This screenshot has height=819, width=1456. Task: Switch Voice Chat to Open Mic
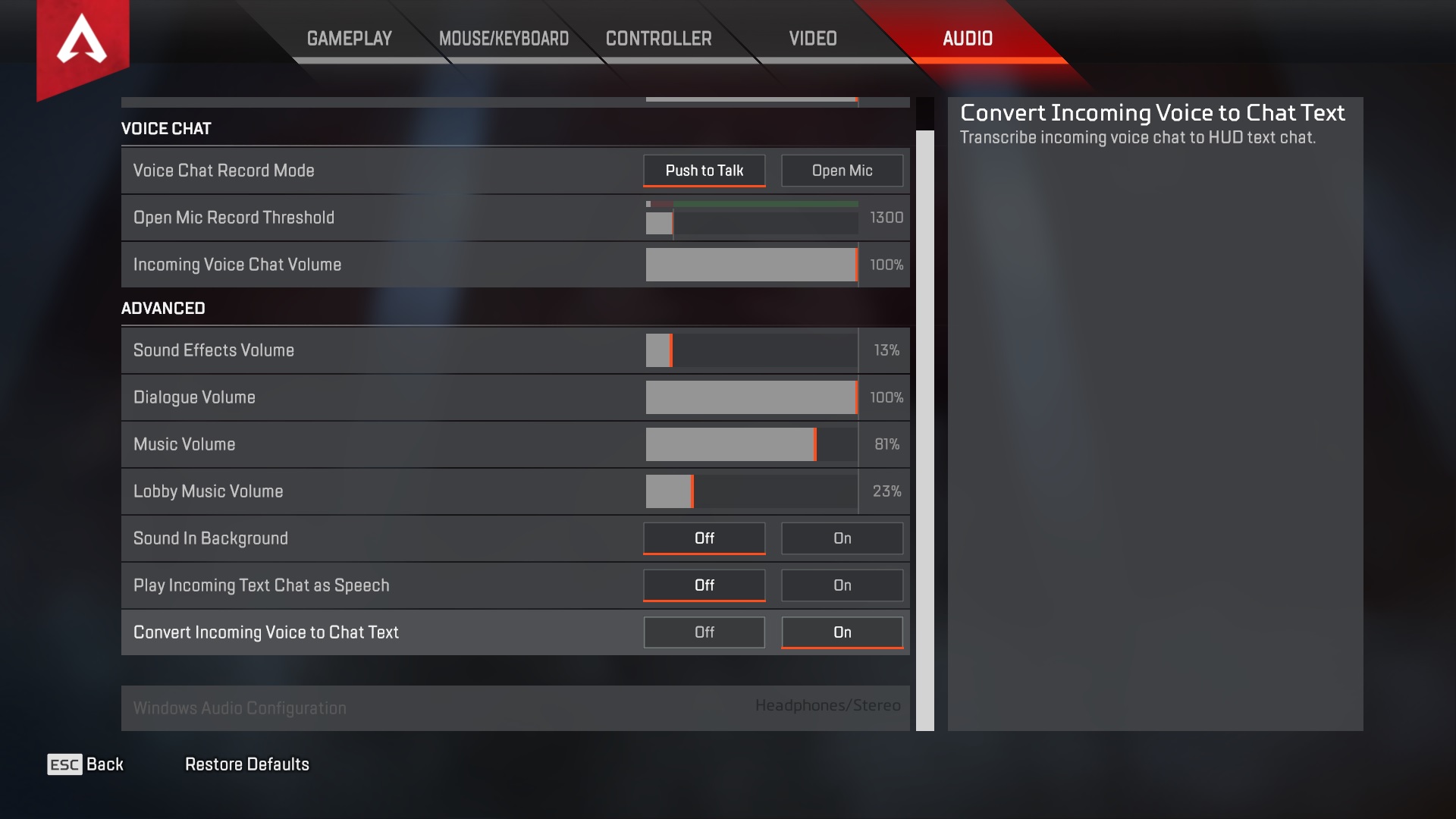[841, 169]
